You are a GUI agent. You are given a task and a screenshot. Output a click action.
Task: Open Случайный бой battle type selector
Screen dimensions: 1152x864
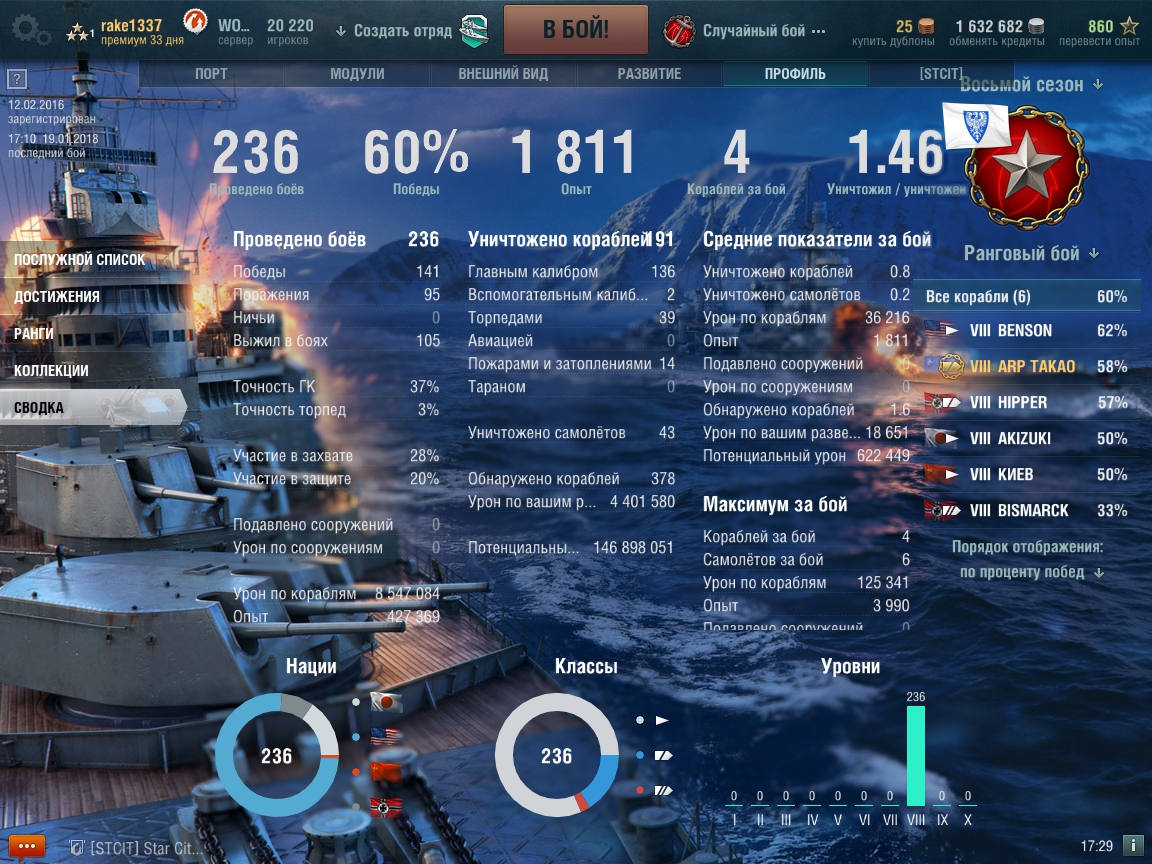[x=744, y=31]
